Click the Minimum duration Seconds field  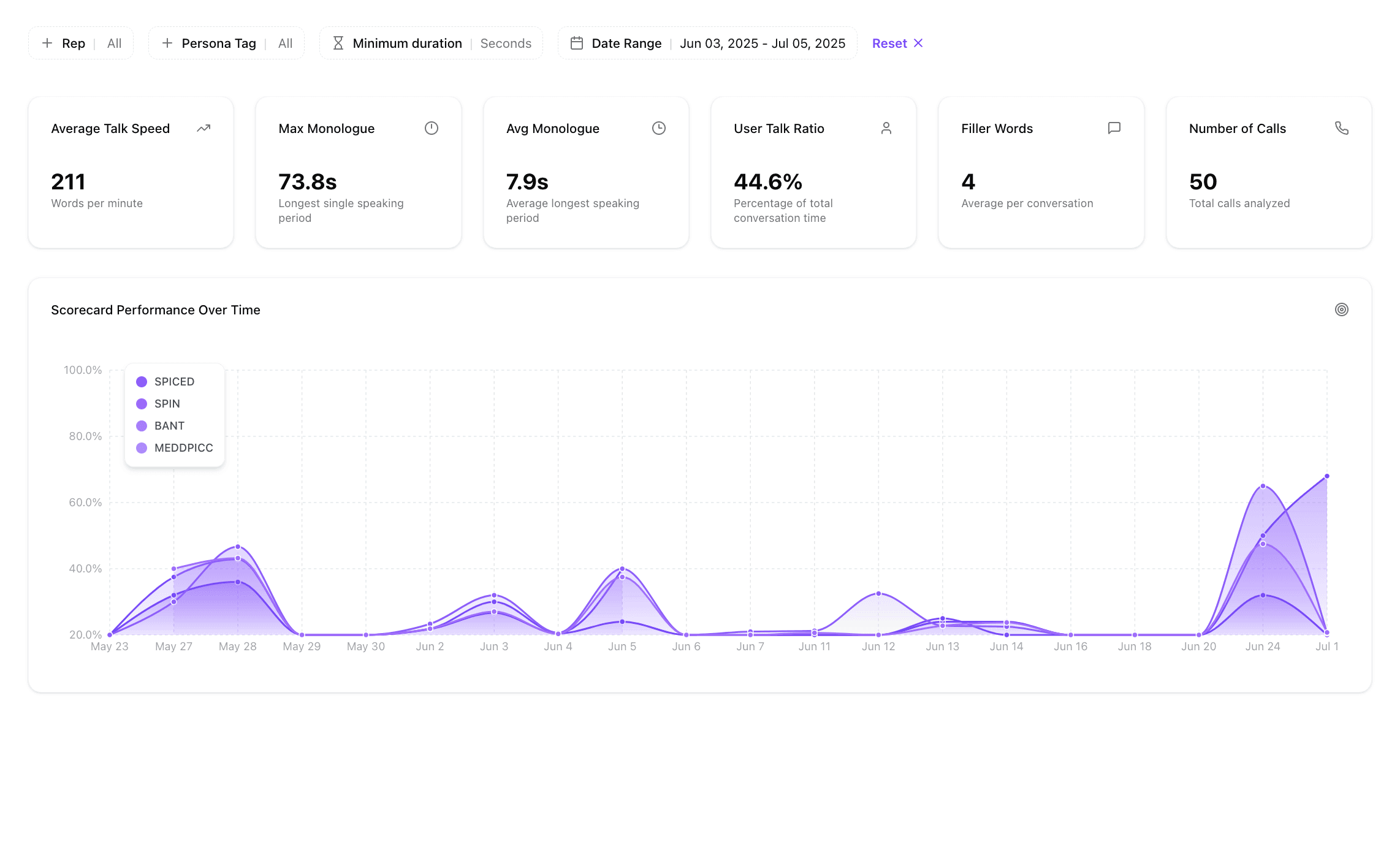coord(506,43)
